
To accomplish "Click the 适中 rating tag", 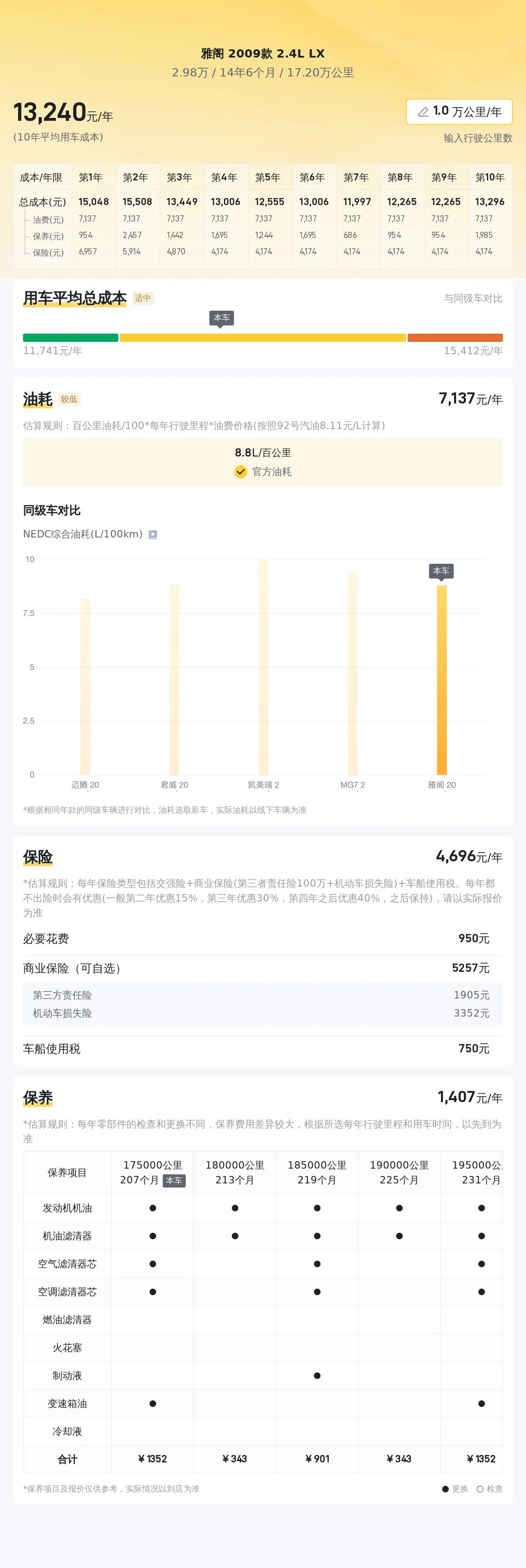I will pyautogui.click(x=143, y=298).
